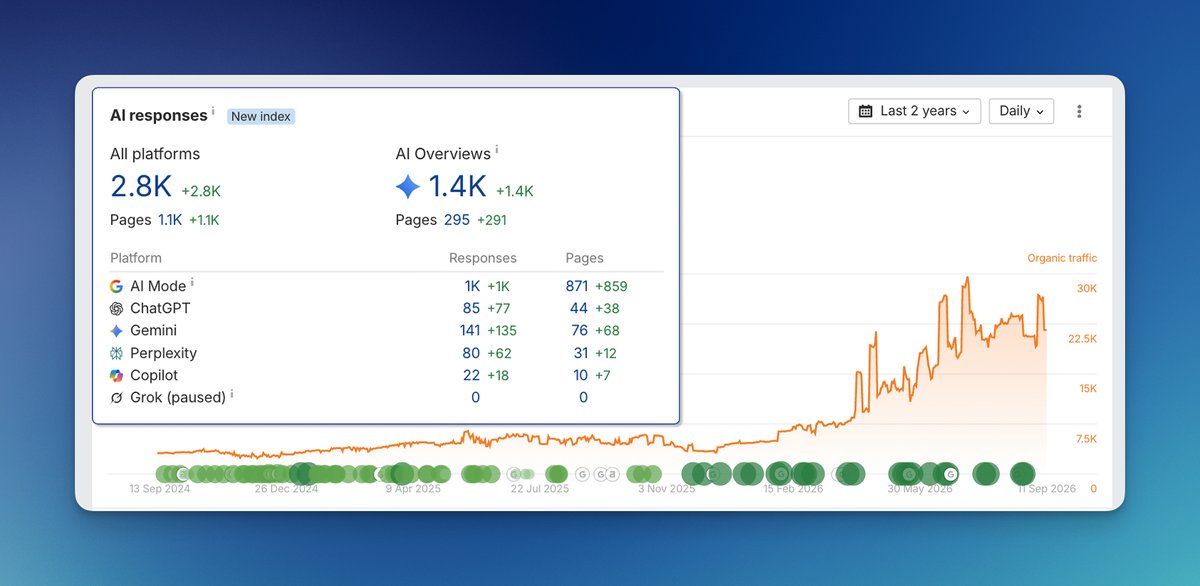The height and width of the screenshot is (586, 1200).
Task: Click the ChatGPT responses value 85
Action: tap(471, 308)
